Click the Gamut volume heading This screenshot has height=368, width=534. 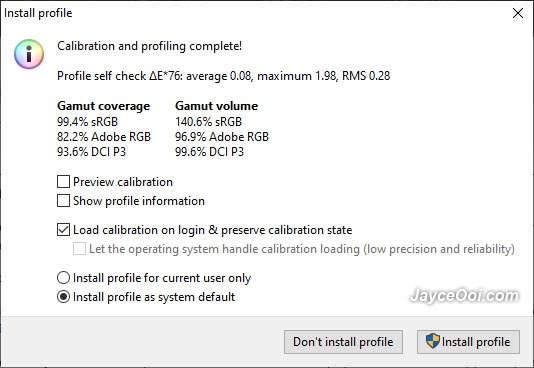click(x=217, y=106)
